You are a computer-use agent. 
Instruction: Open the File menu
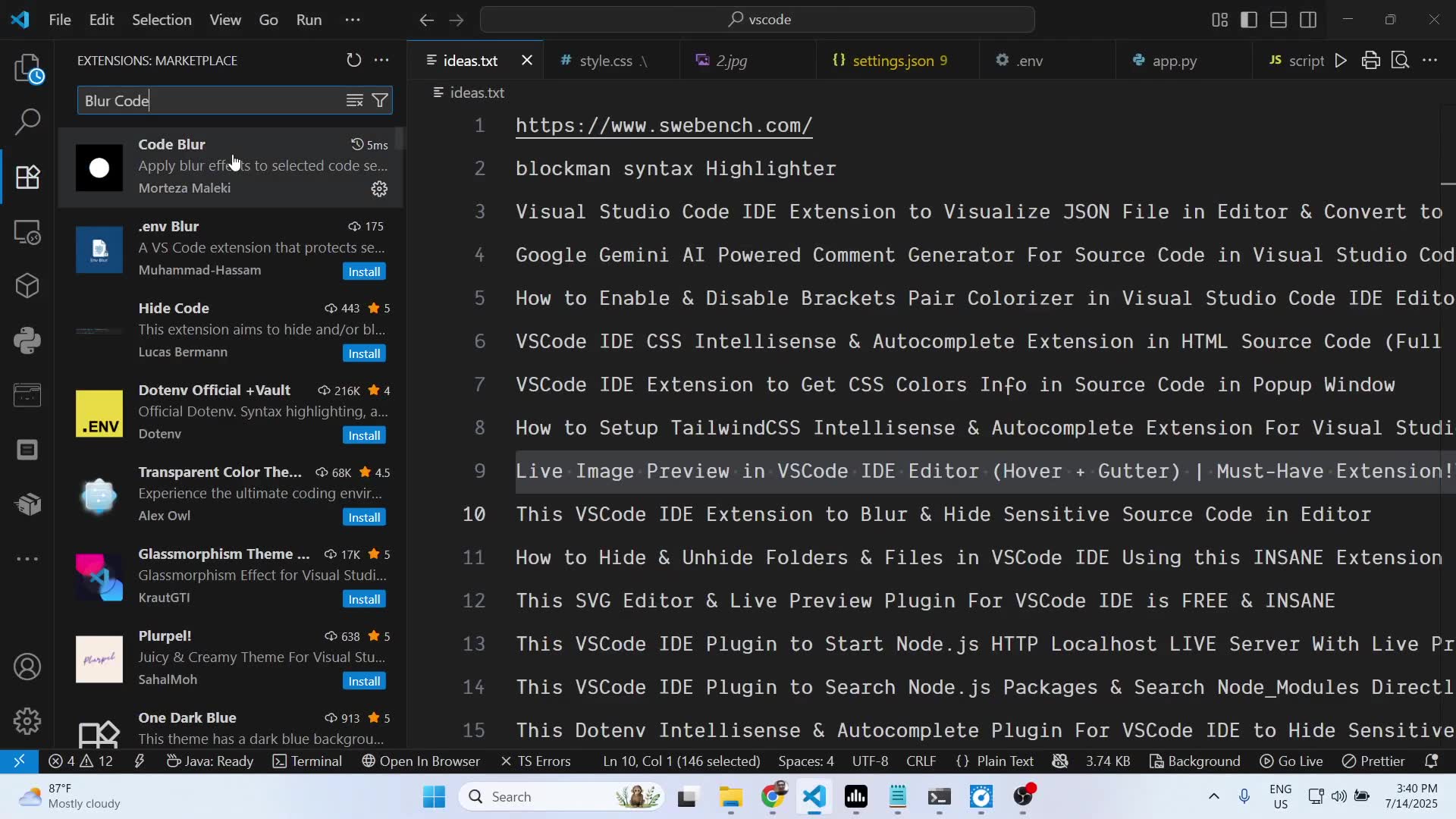point(60,20)
